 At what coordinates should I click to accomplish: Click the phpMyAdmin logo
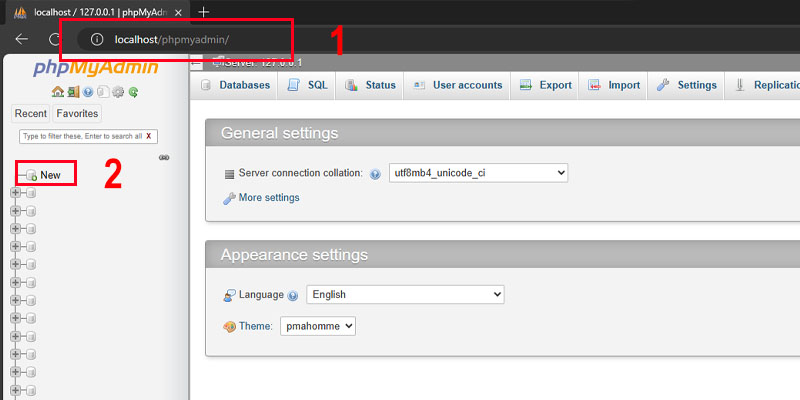pyautogui.click(x=96, y=67)
